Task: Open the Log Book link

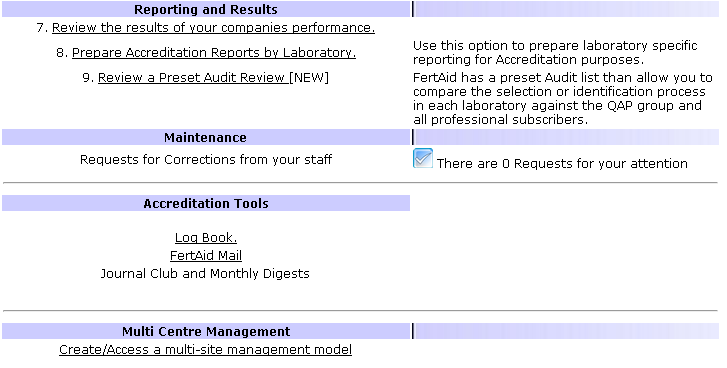Action: pos(206,238)
